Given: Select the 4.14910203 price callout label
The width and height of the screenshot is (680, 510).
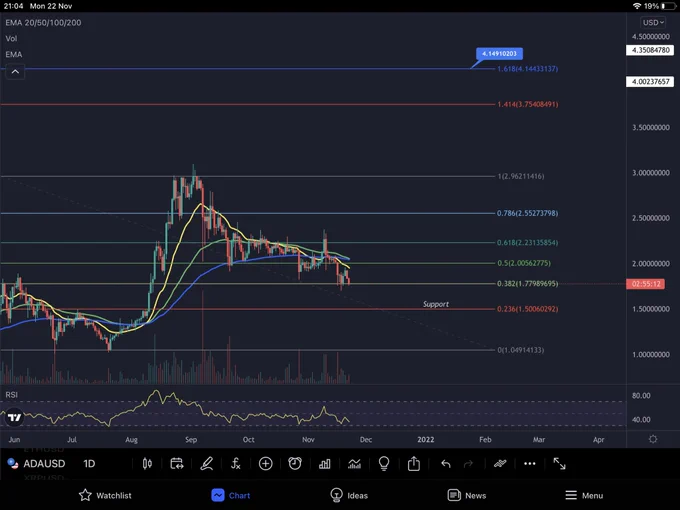Looking at the screenshot, I should [x=499, y=53].
